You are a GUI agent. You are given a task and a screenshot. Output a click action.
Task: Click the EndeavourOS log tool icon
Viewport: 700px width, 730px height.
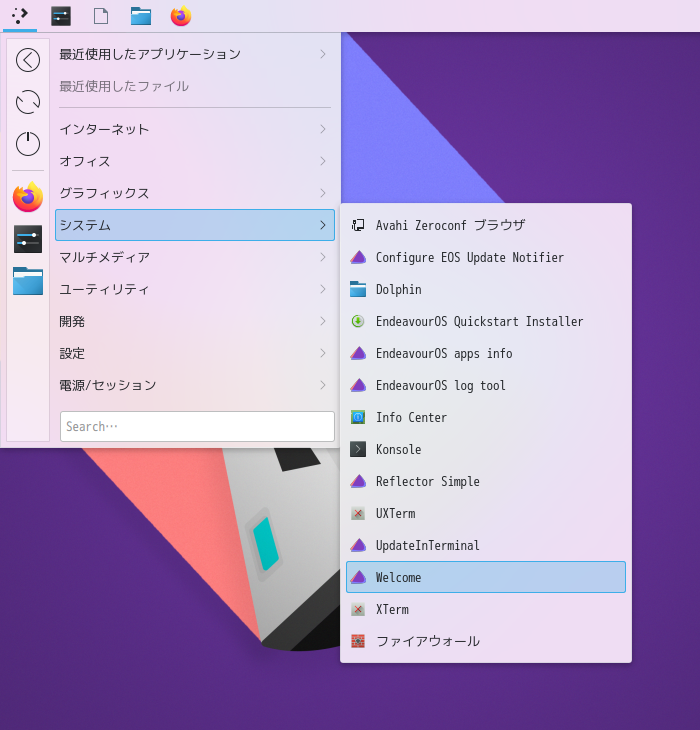(358, 385)
